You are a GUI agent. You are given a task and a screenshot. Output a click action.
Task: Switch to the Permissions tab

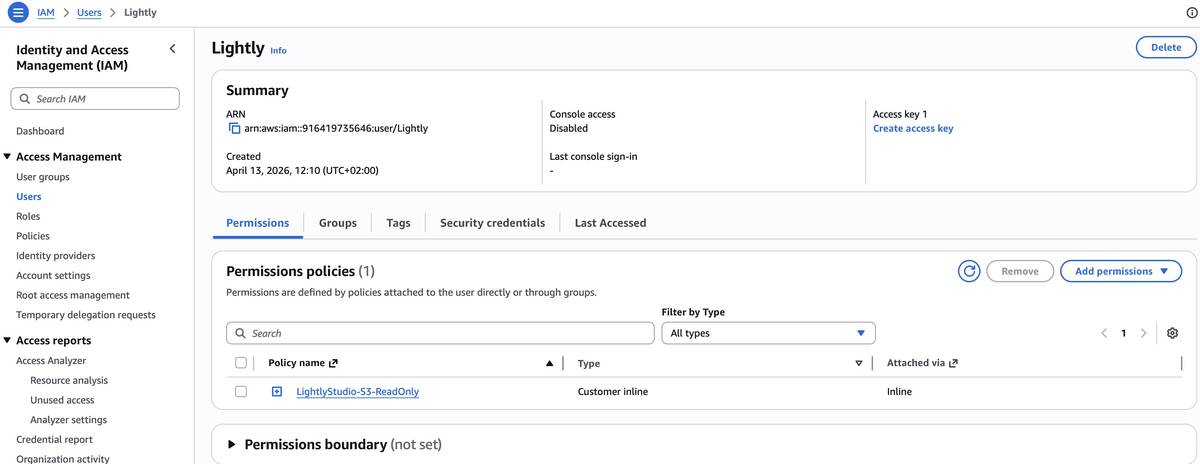tap(258, 223)
